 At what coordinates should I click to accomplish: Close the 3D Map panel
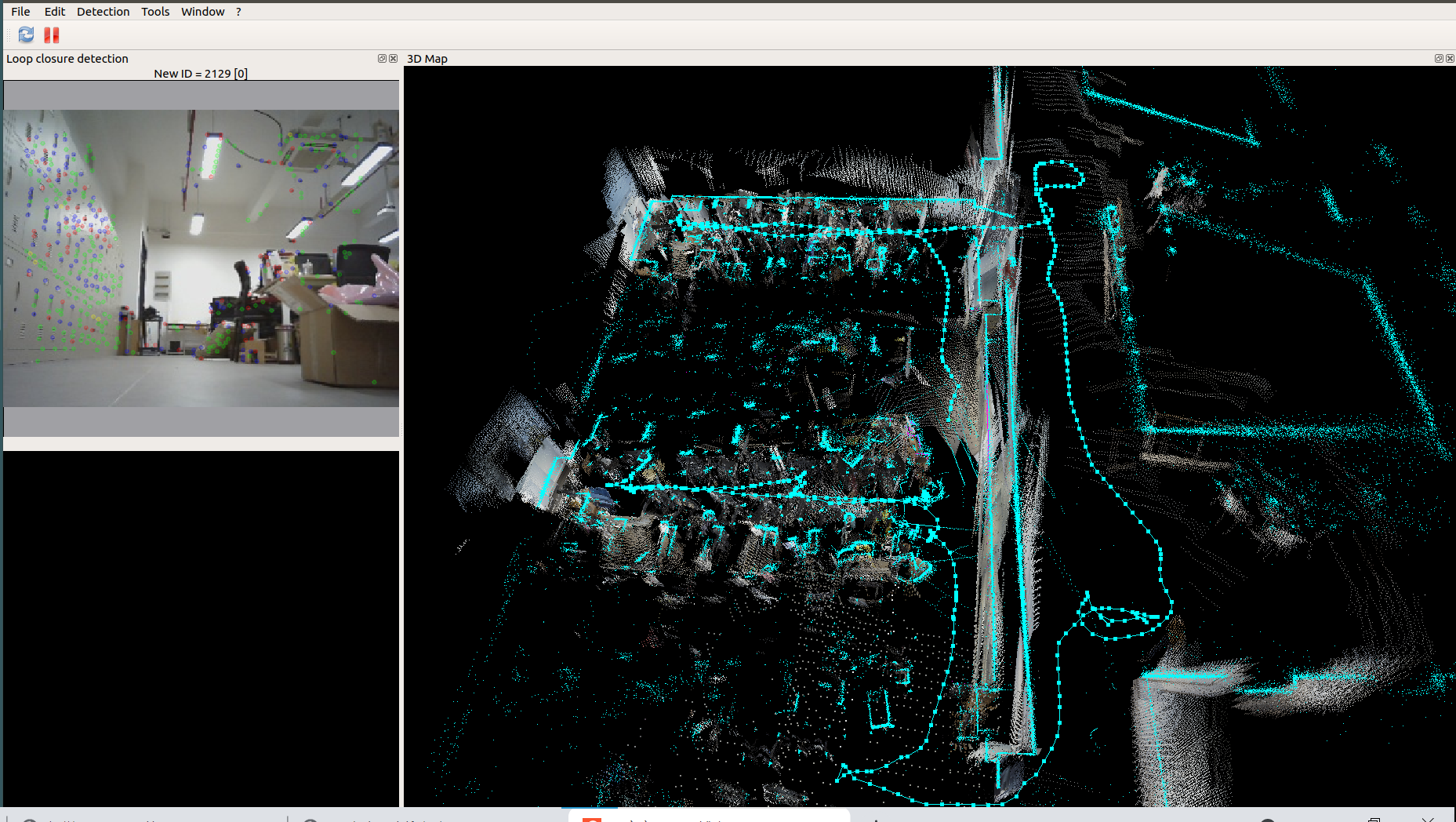pyautogui.click(x=1450, y=59)
